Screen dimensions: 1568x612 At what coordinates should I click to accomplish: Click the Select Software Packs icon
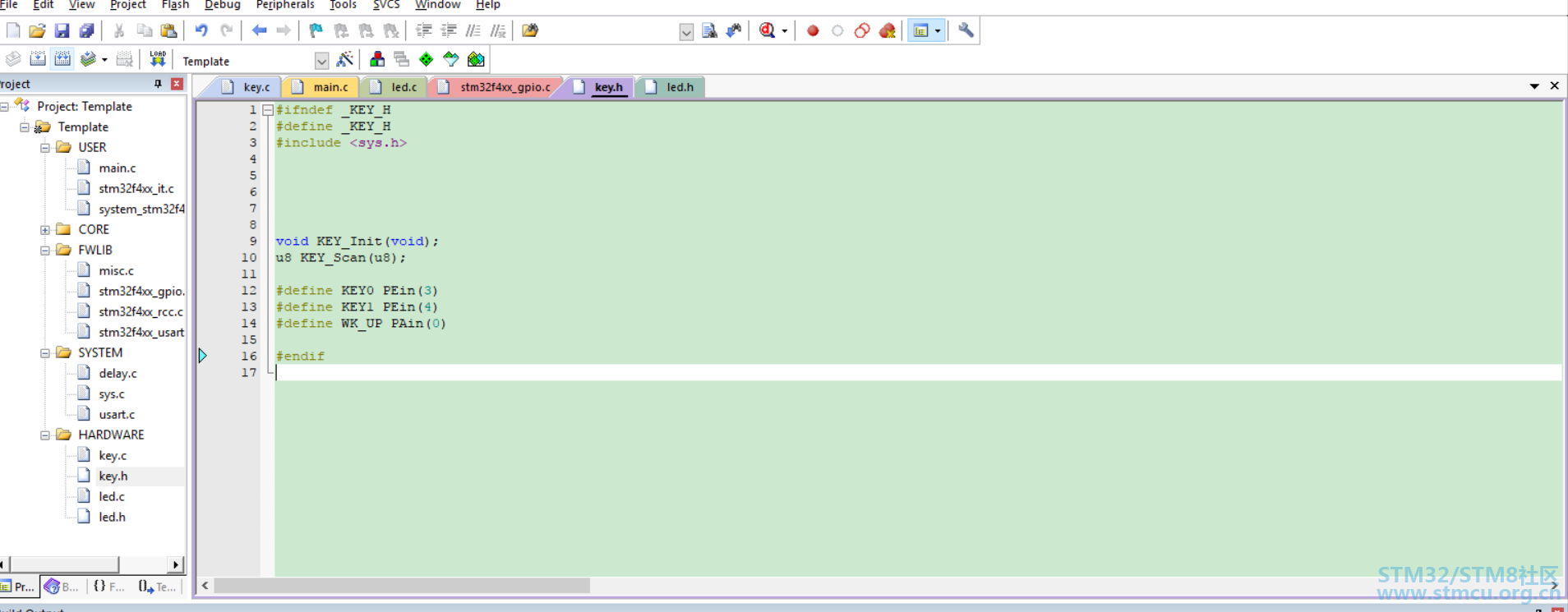[450, 59]
